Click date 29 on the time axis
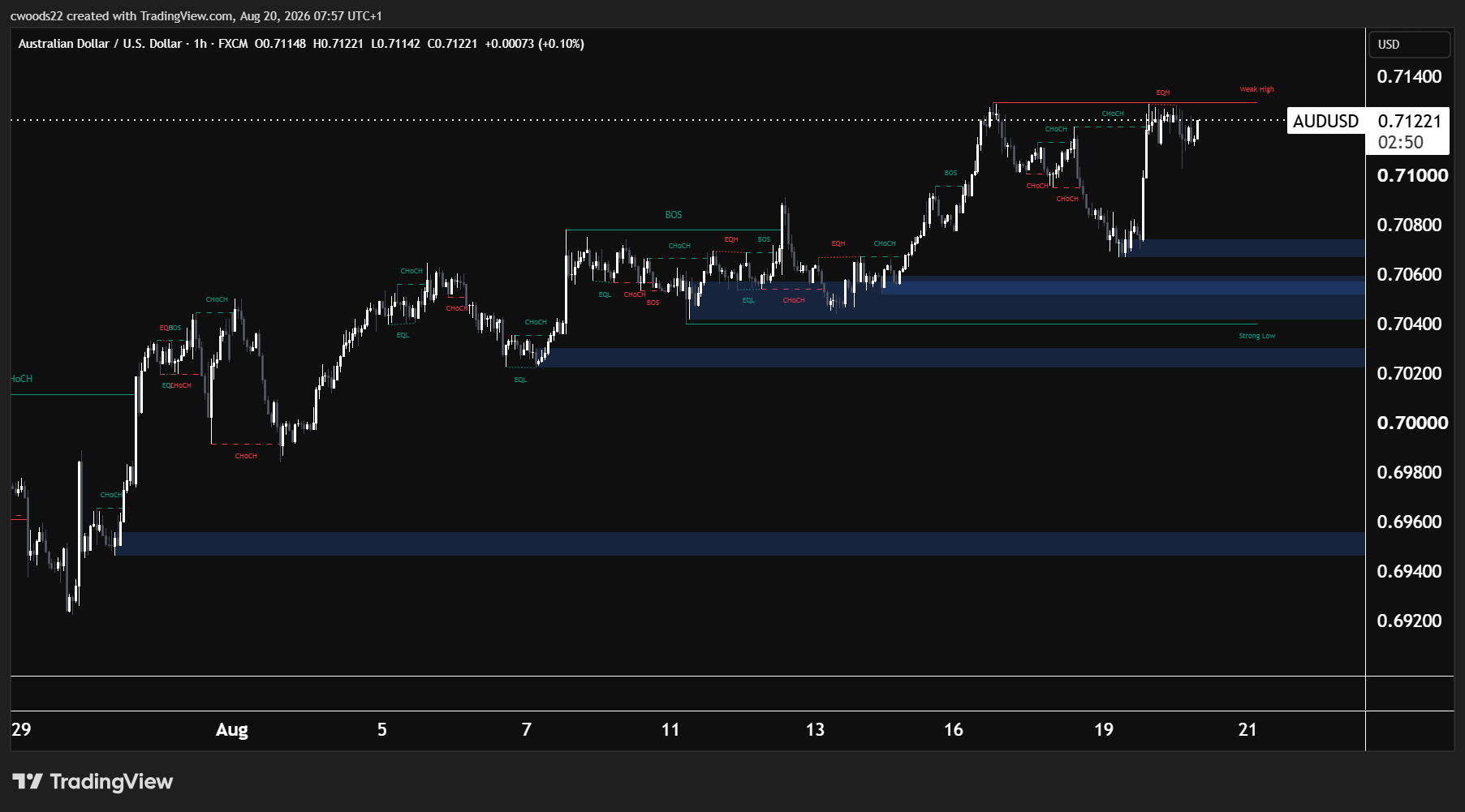The height and width of the screenshot is (812, 1465). pyautogui.click(x=21, y=730)
